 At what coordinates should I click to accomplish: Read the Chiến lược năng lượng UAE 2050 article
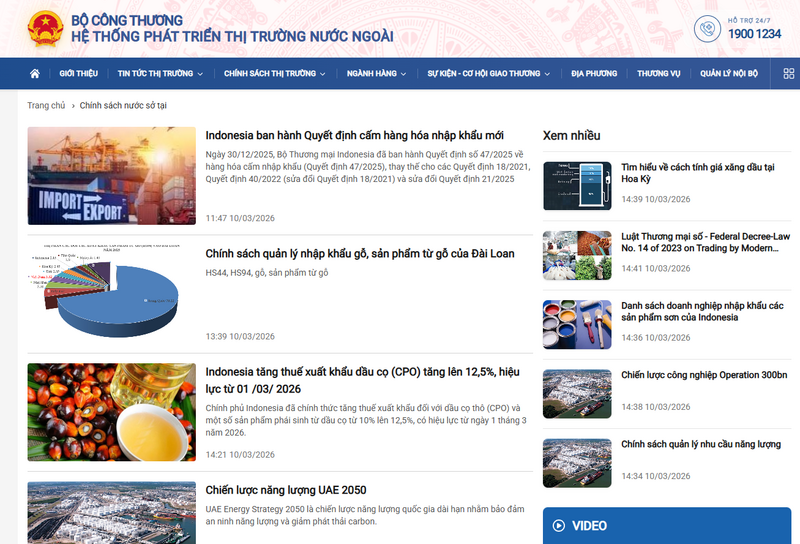(286, 490)
